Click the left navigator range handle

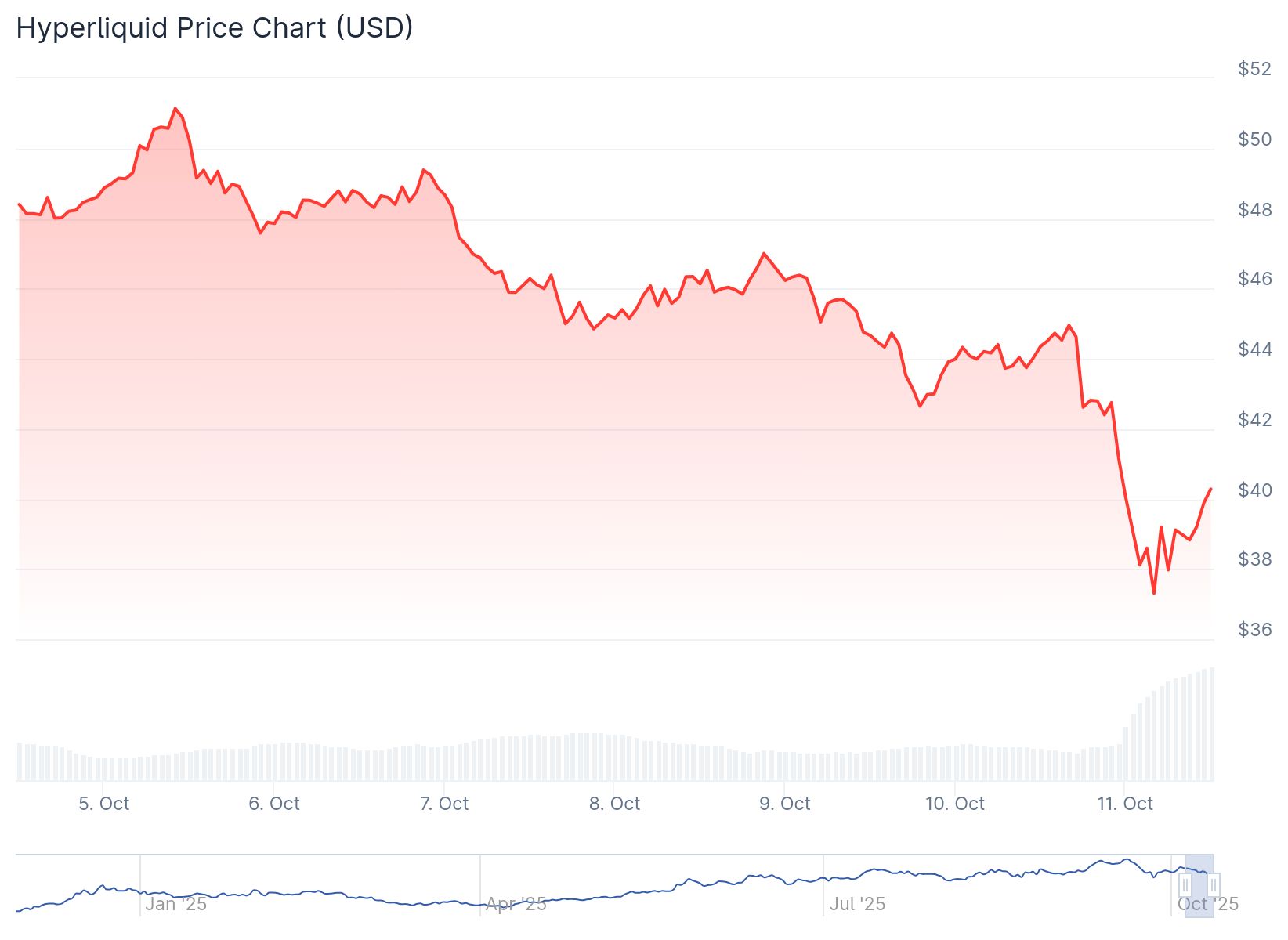[1185, 885]
